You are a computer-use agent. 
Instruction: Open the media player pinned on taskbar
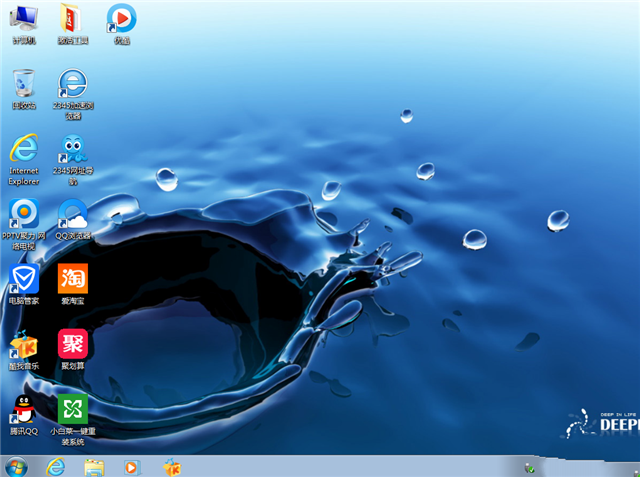tap(132, 466)
